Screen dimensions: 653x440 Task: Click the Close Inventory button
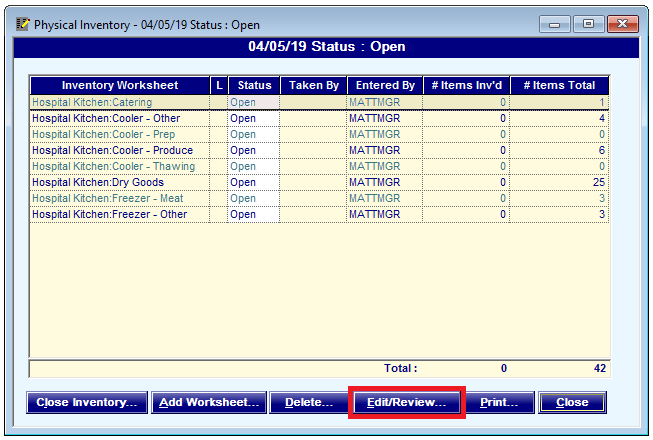pyautogui.click(x=87, y=402)
